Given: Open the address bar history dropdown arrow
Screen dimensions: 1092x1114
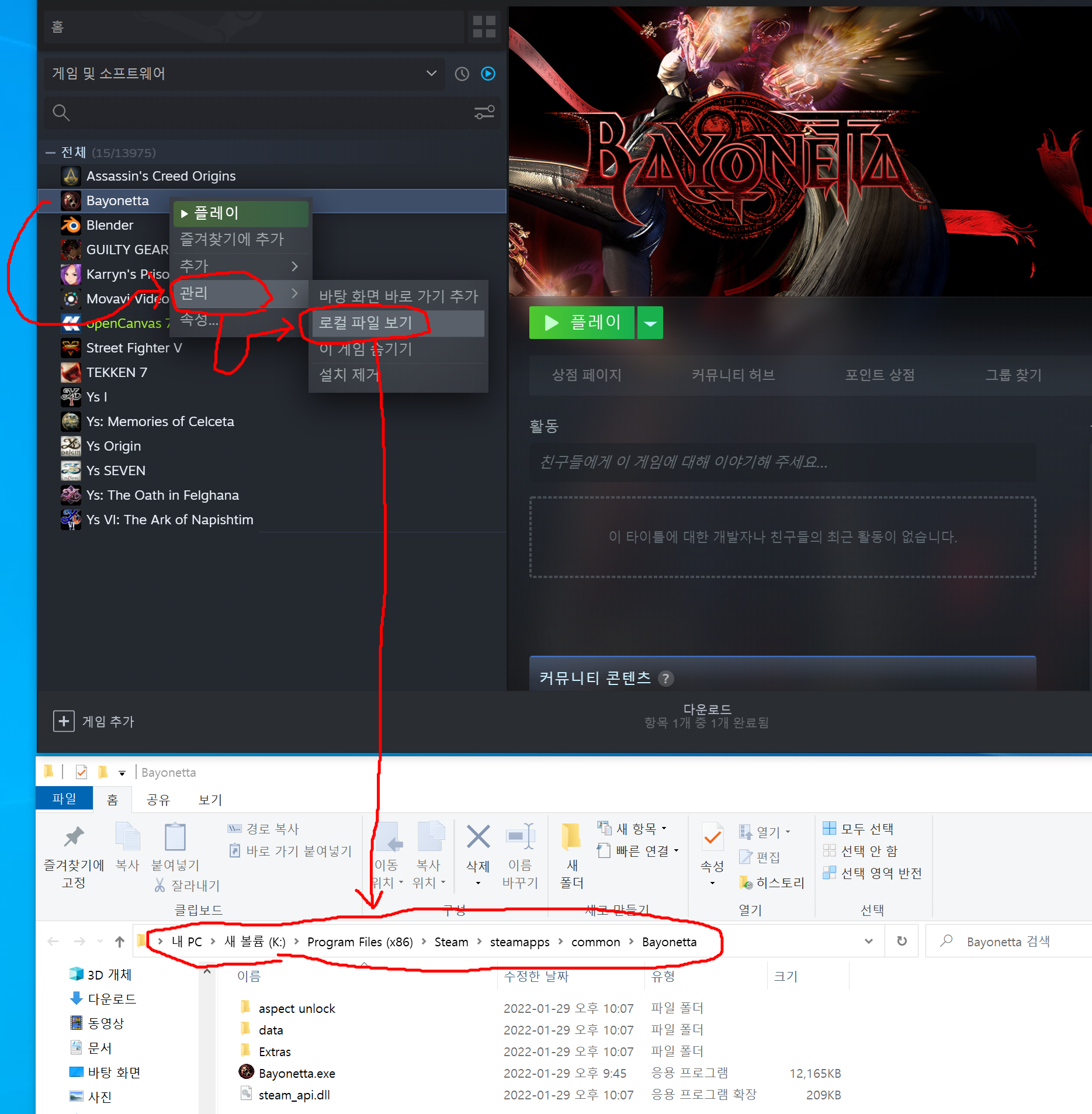Looking at the screenshot, I should pos(868,941).
